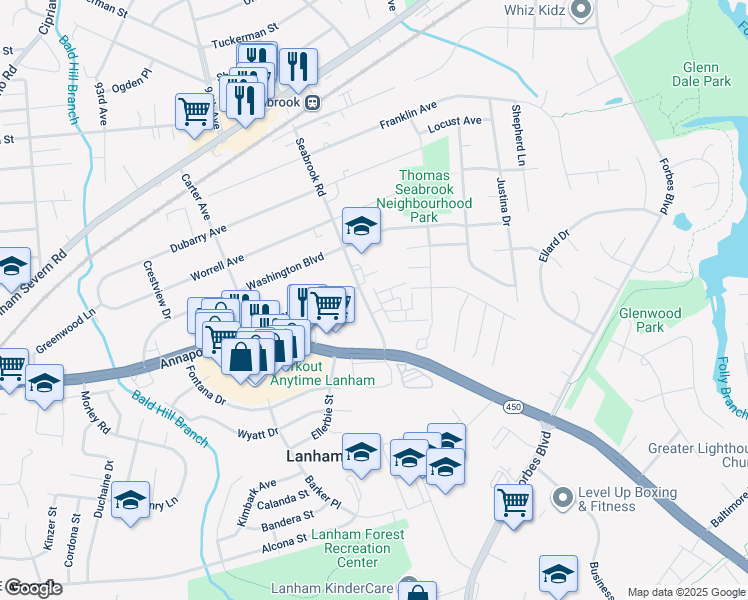Click the school marker on Washington Blvd
The image size is (748, 600).
coord(361,229)
